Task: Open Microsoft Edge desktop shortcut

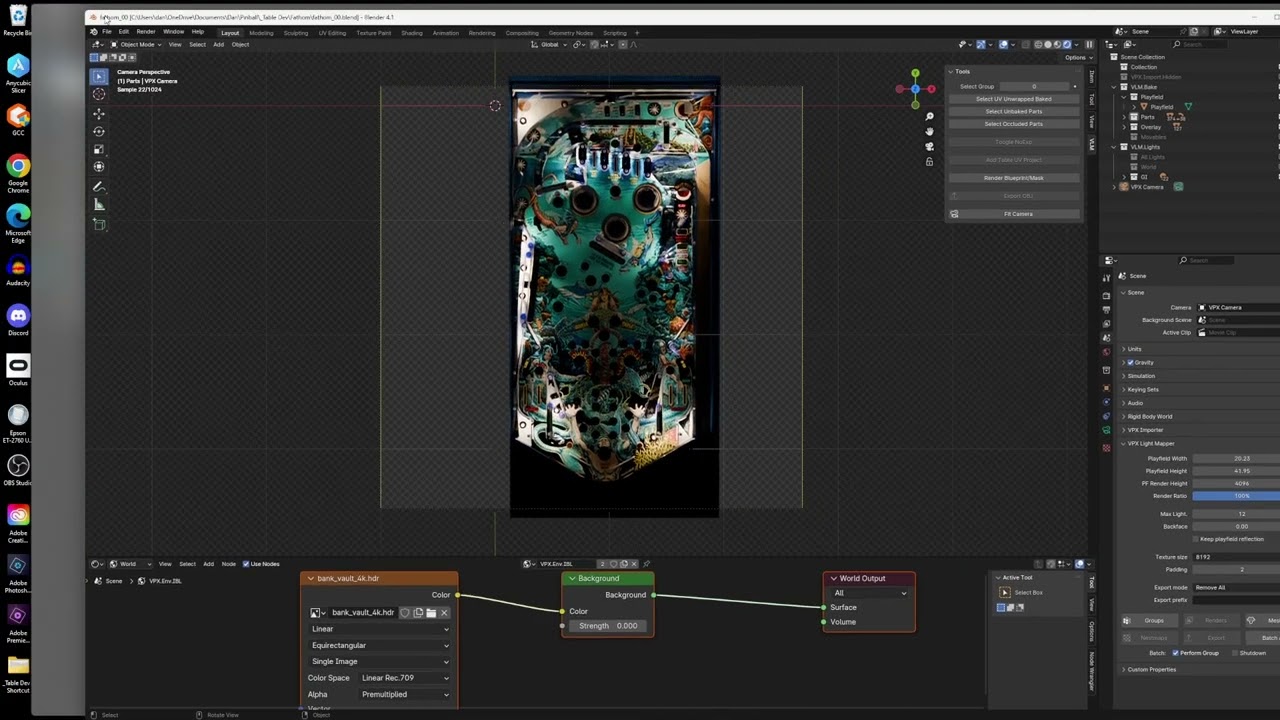Action: click(18, 222)
